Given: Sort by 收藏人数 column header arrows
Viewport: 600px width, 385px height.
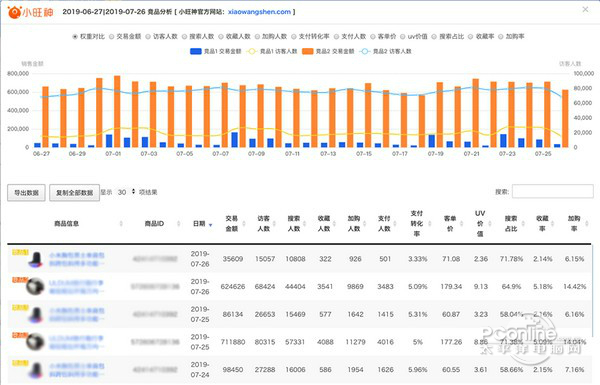Looking at the screenshot, I should click(x=334, y=223).
